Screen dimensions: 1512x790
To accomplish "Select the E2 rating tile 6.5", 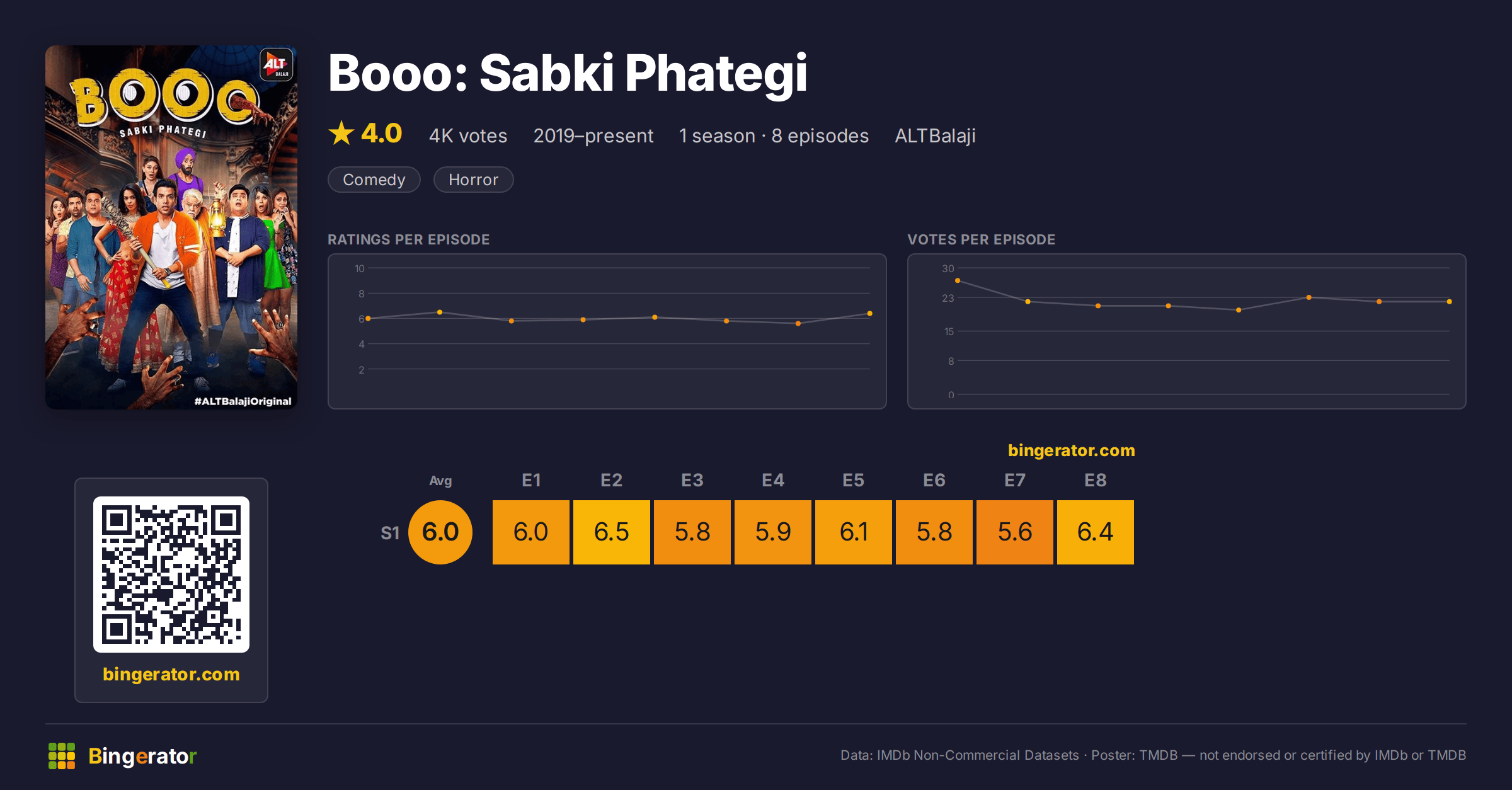I will (x=612, y=532).
